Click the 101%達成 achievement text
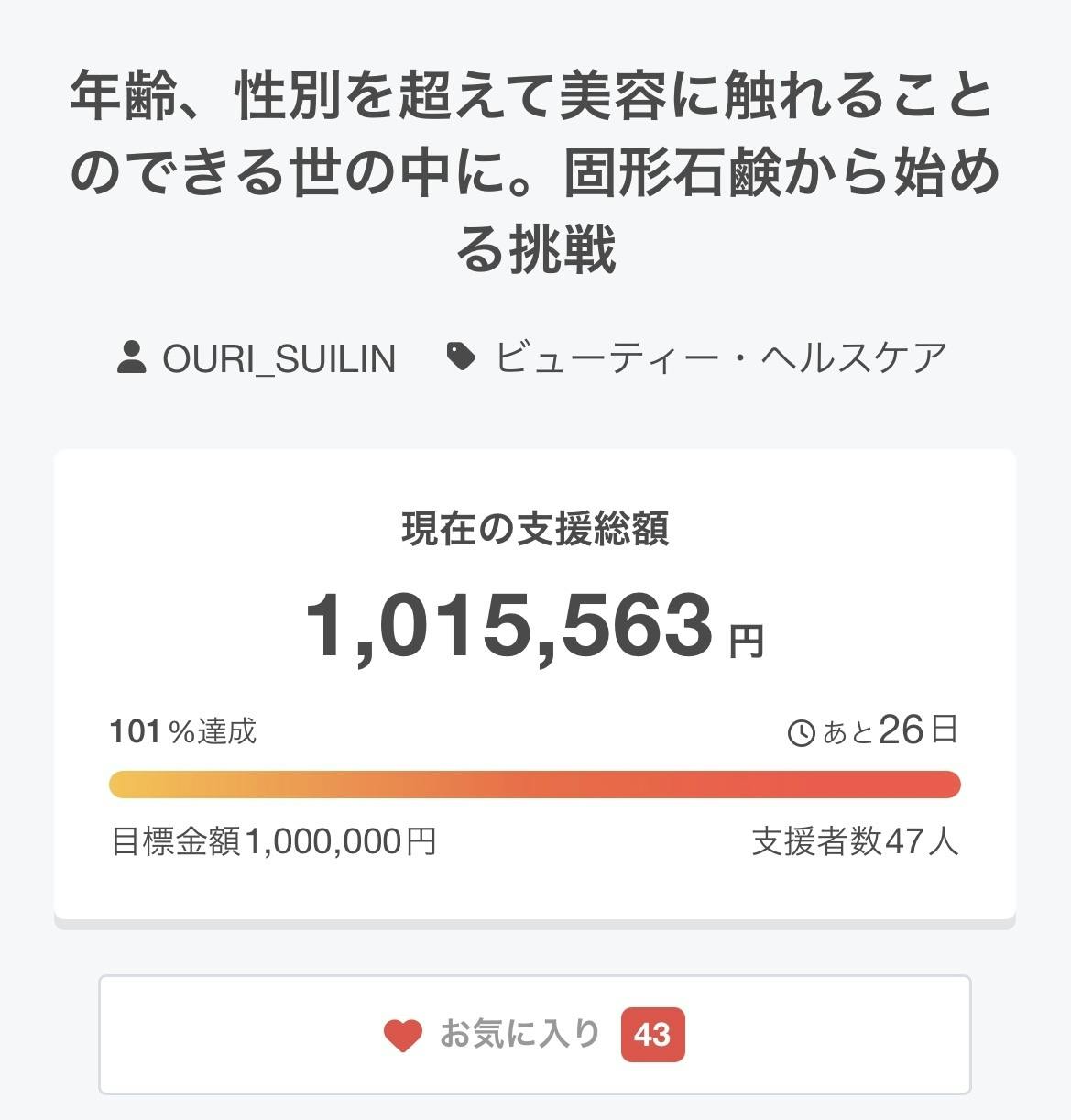The image size is (1071, 1120). click(183, 731)
